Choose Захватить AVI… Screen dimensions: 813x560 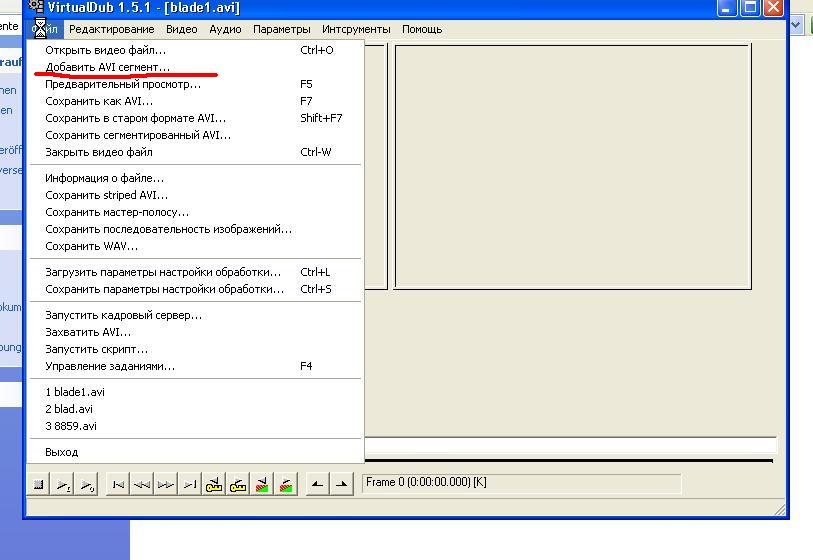tap(195, 332)
